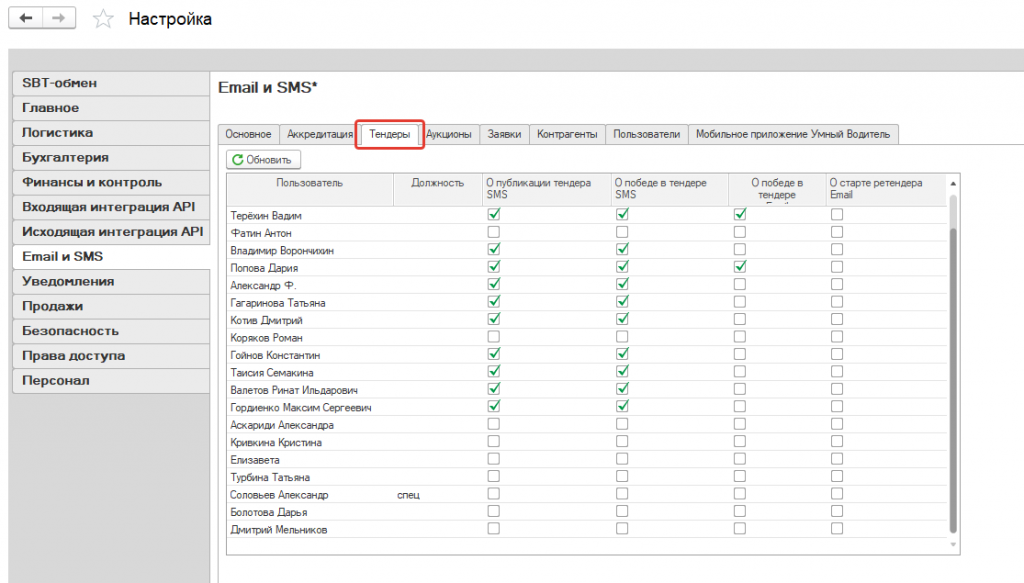The height and width of the screenshot is (583, 1024).
Task: Uncheck tender win SMS for Владимир Ворончихин
Action: (622, 249)
